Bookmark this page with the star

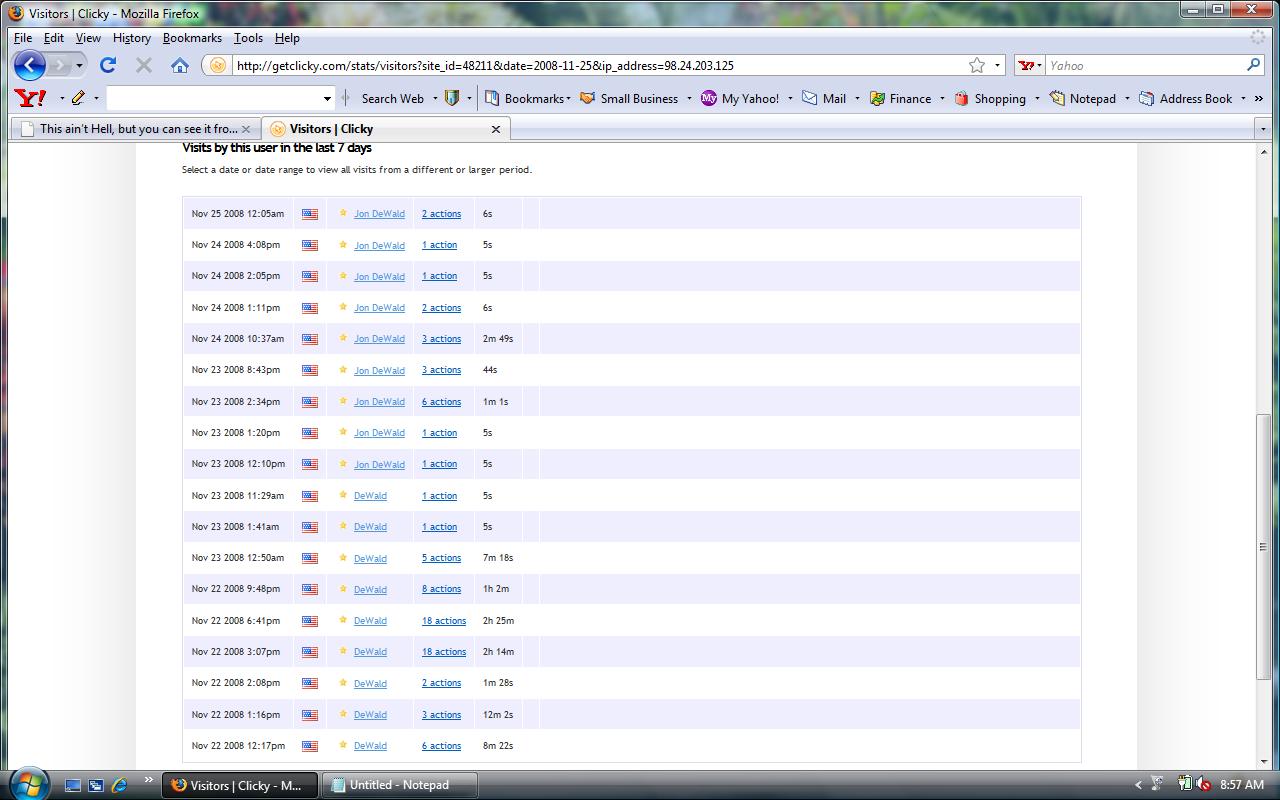976,66
